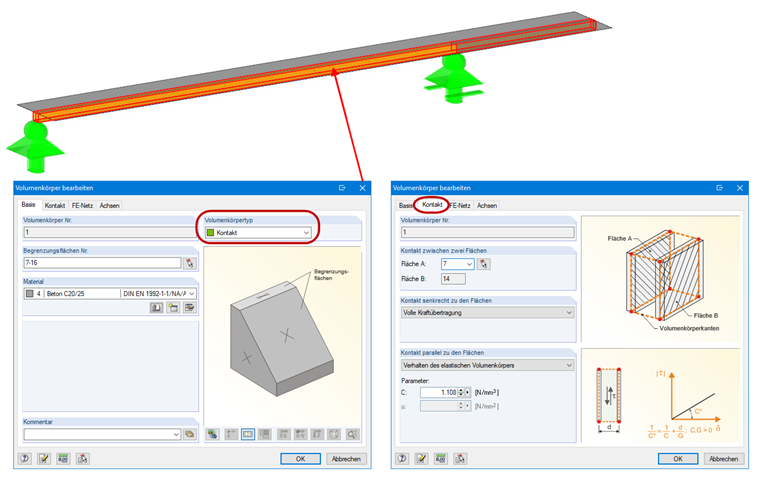Click the Volumenkörper Nr. field in the right dialog
This screenshot has height=479, width=760.
tap(488, 232)
